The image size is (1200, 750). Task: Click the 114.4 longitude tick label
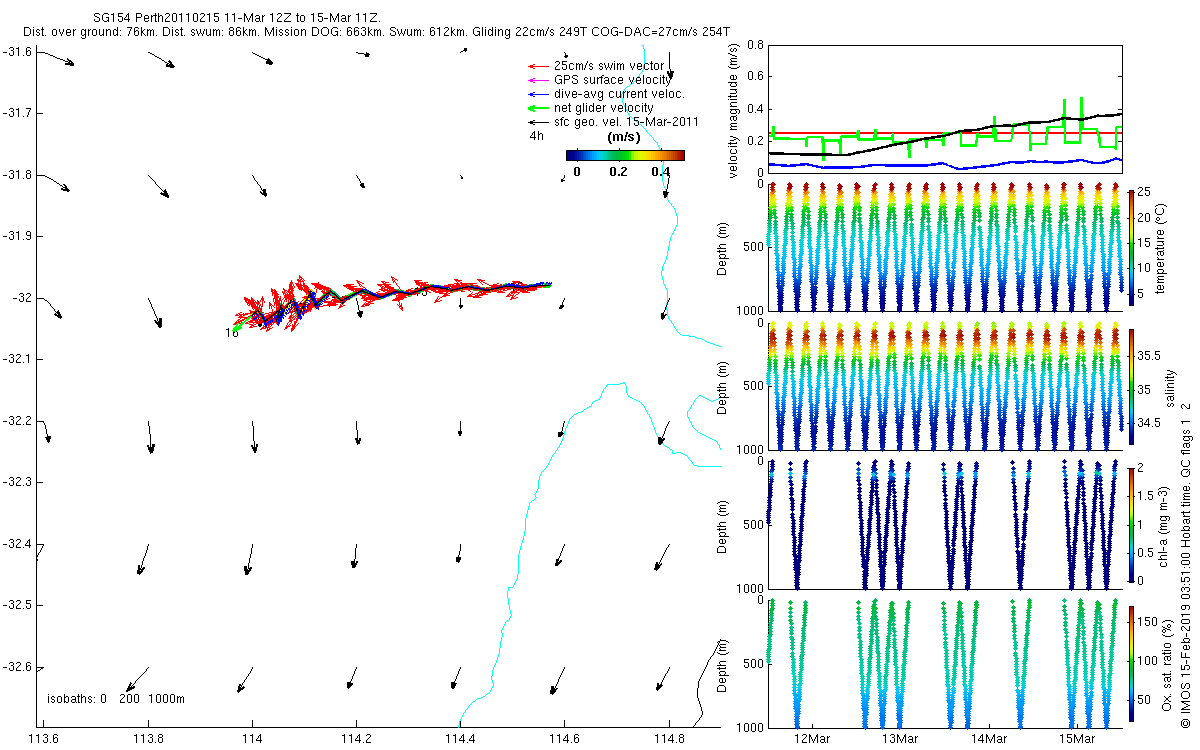coord(460,739)
